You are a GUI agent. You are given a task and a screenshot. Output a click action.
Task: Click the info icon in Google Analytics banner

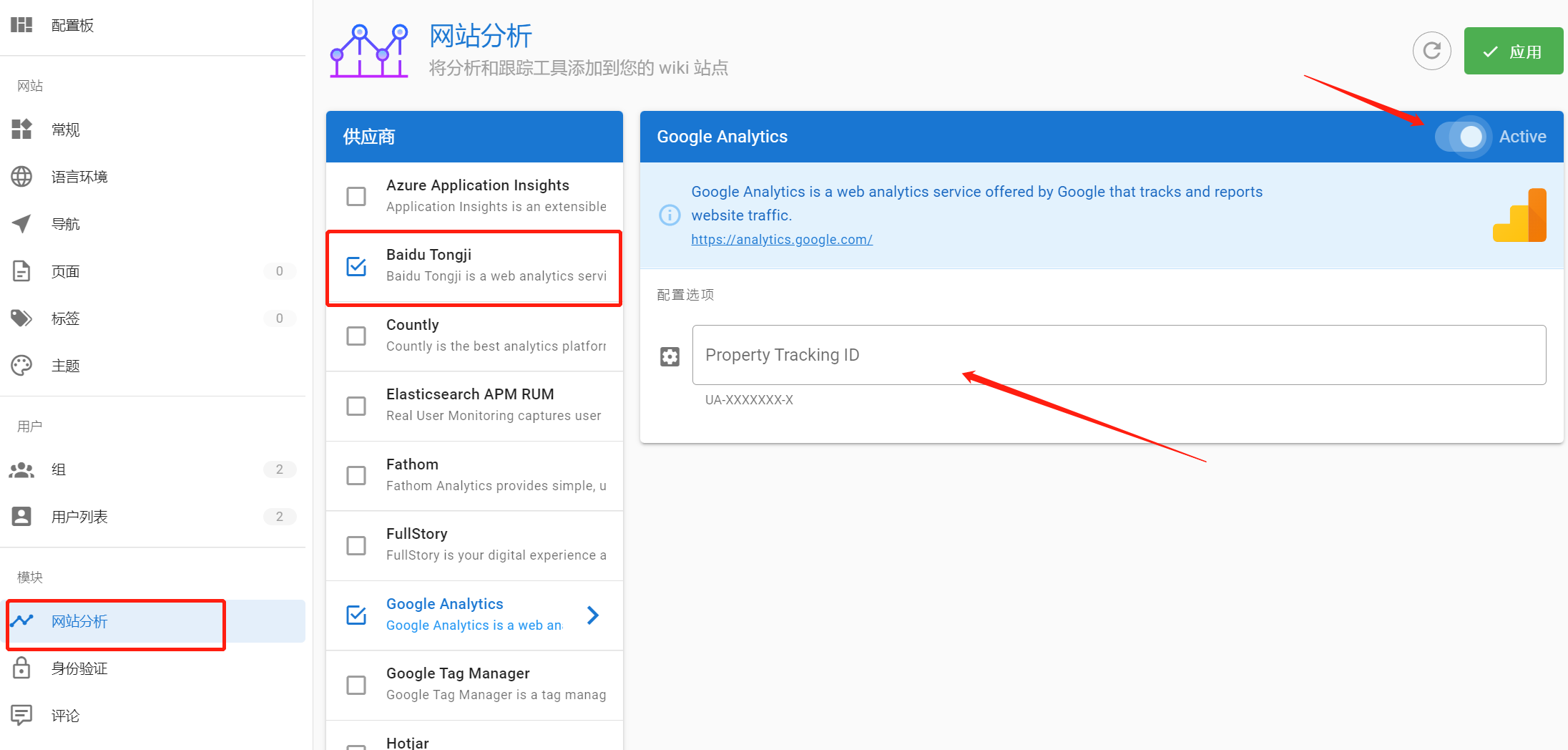(x=670, y=215)
